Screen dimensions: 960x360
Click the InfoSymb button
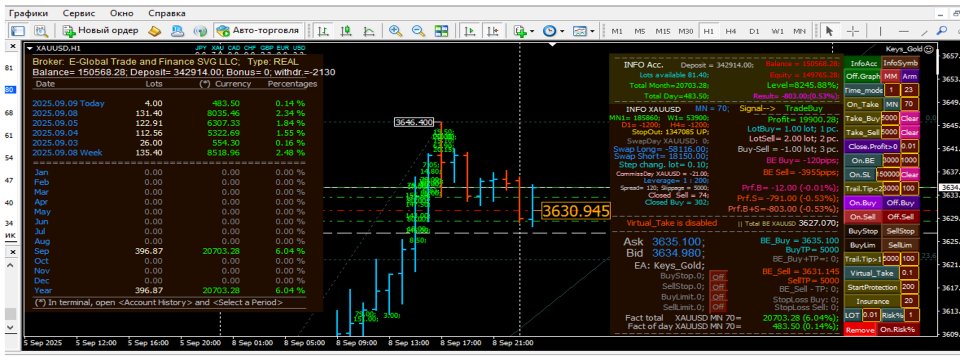click(x=900, y=62)
